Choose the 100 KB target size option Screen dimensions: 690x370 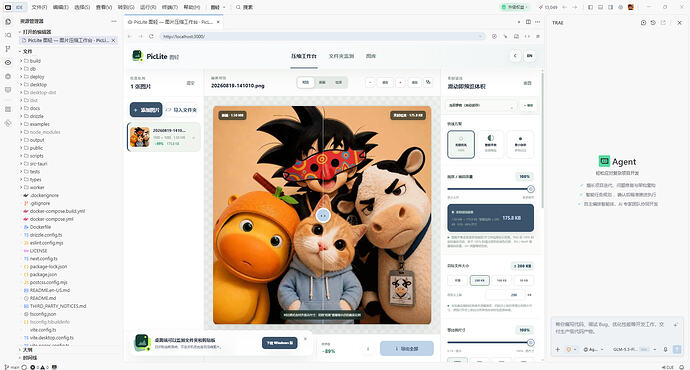[x=502, y=280]
